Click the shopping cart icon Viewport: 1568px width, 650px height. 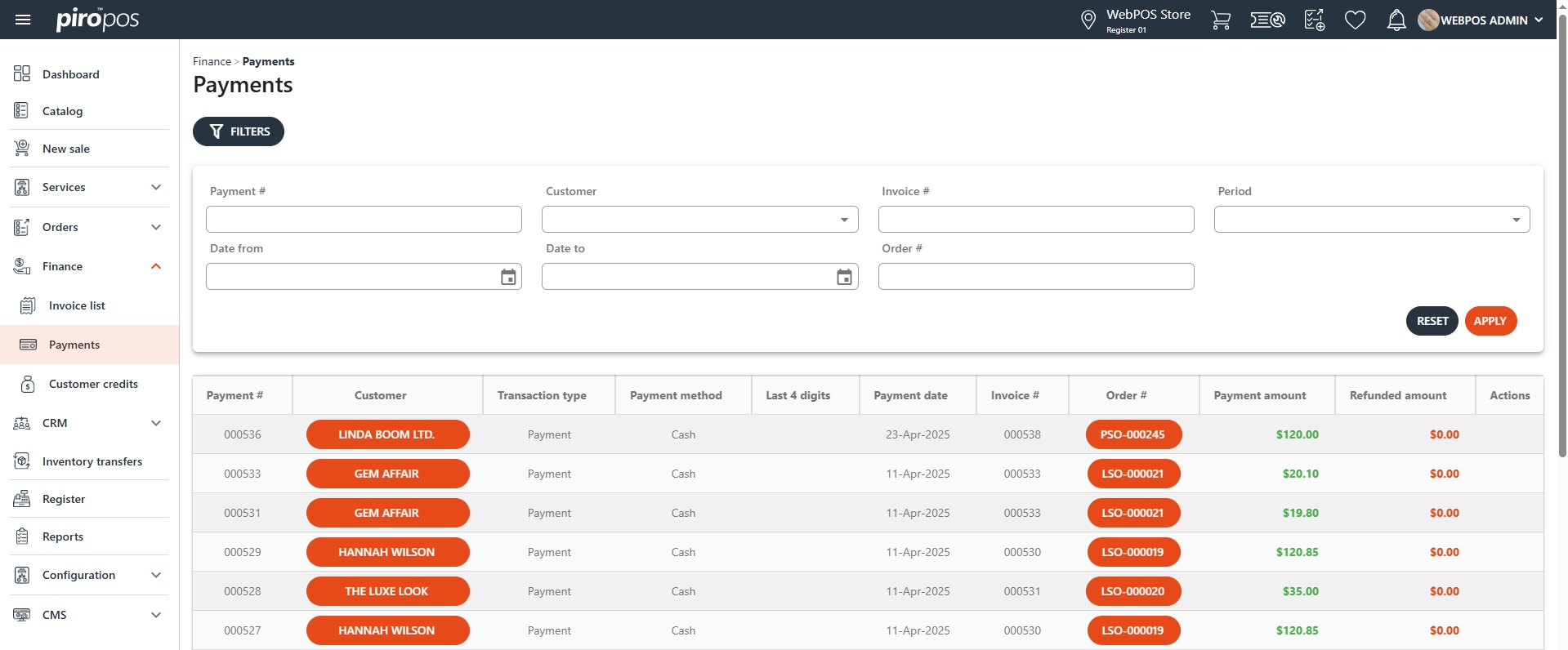[x=1221, y=20]
